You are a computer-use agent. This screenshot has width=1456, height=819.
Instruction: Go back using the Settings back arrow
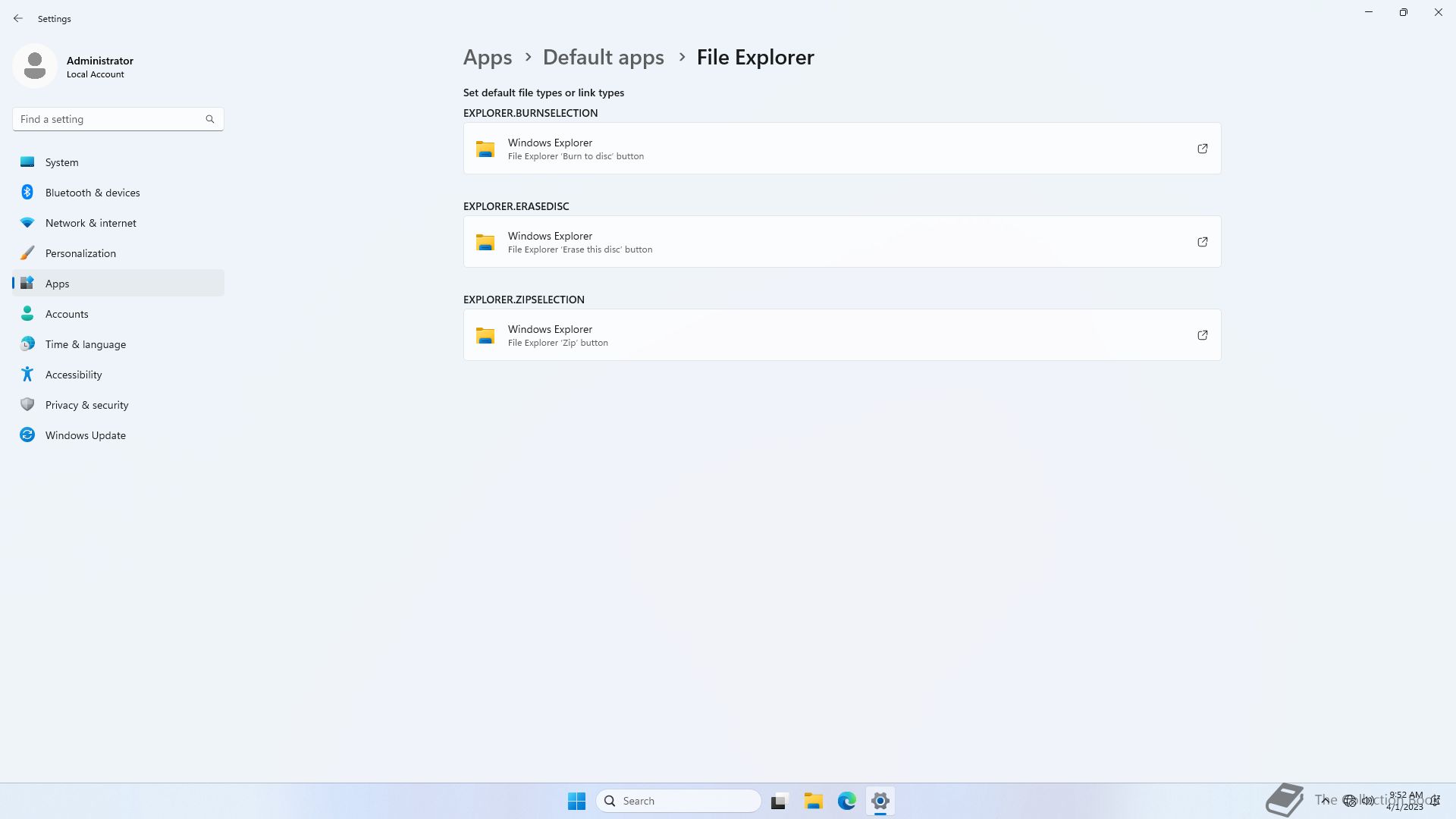pyautogui.click(x=18, y=18)
